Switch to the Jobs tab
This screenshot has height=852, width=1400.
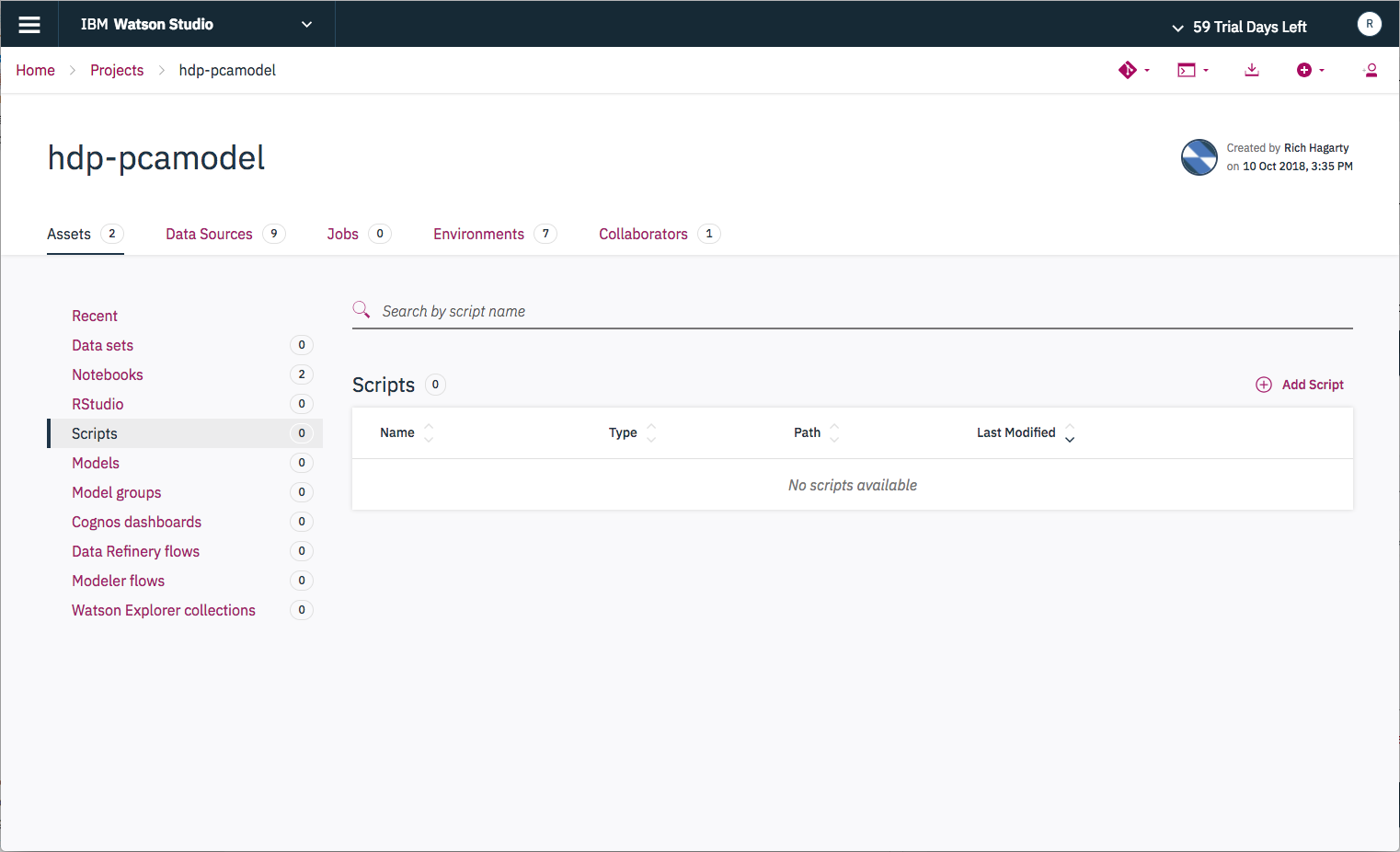pyautogui.click(x=359, y=234)
